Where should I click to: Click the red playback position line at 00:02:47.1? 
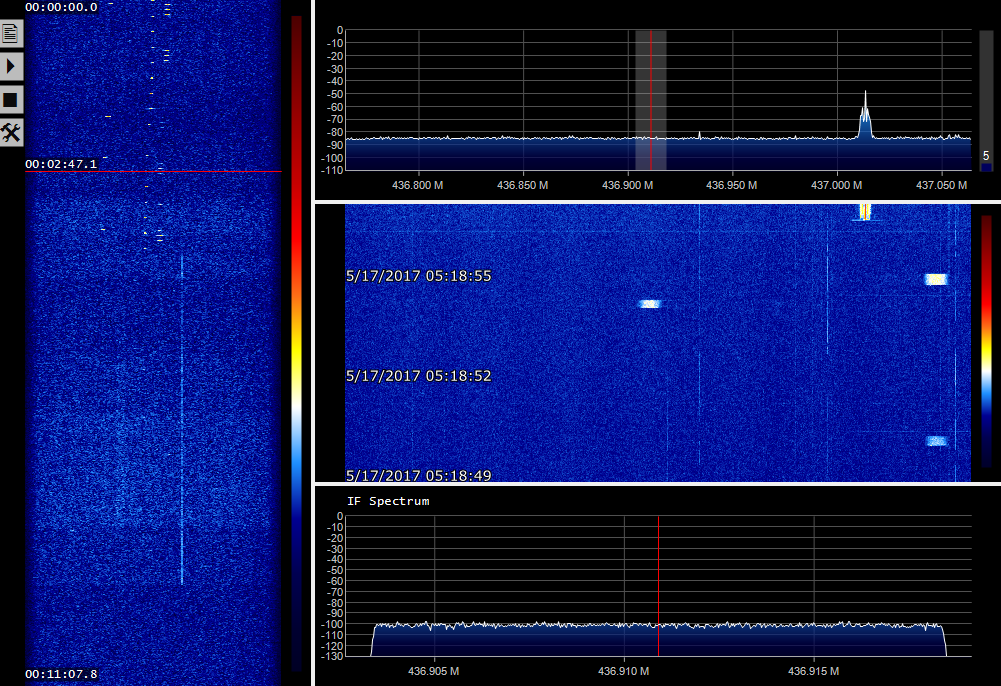[x=153, y=171]
